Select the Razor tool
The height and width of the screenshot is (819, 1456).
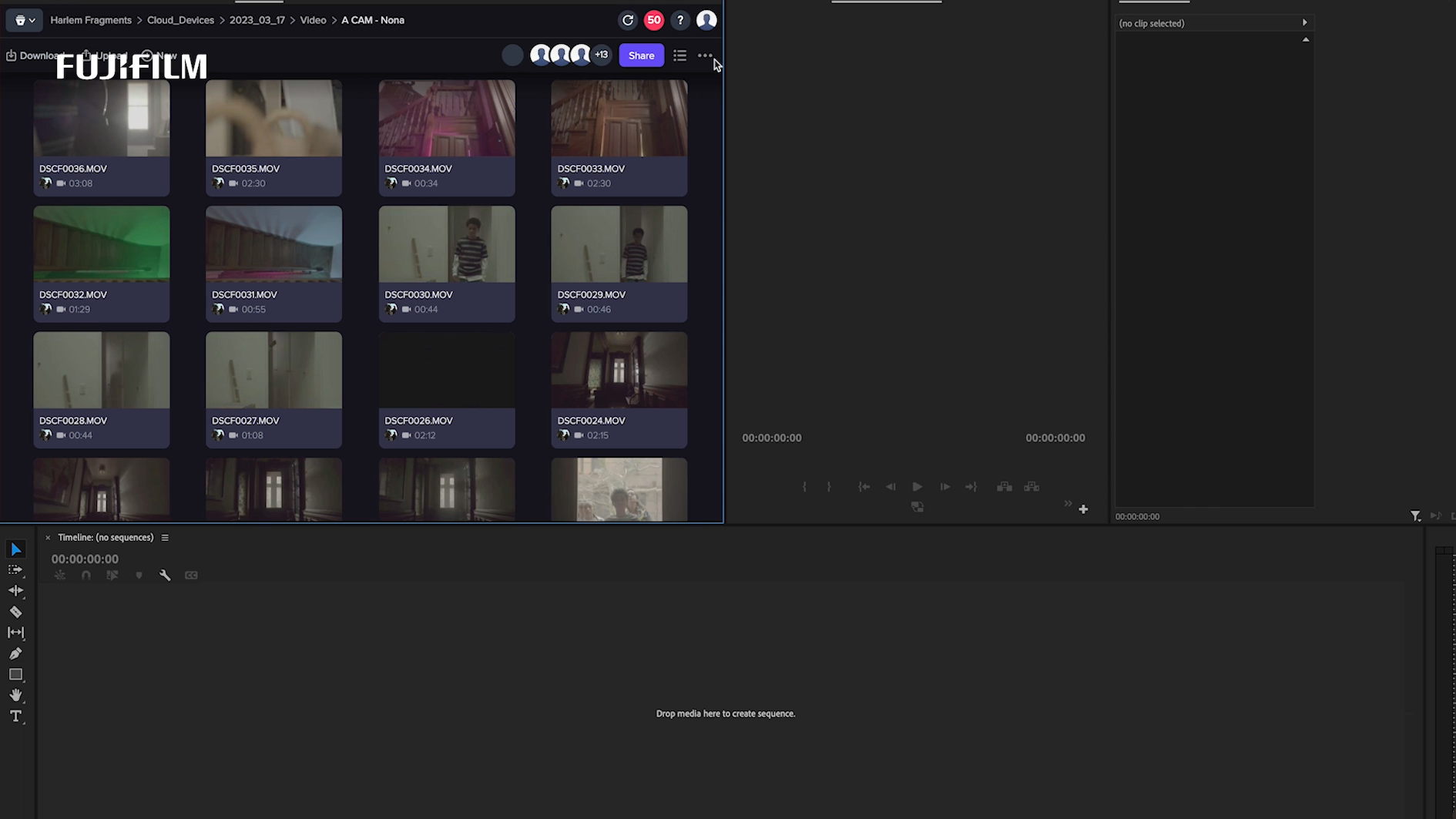coord(15,612)
